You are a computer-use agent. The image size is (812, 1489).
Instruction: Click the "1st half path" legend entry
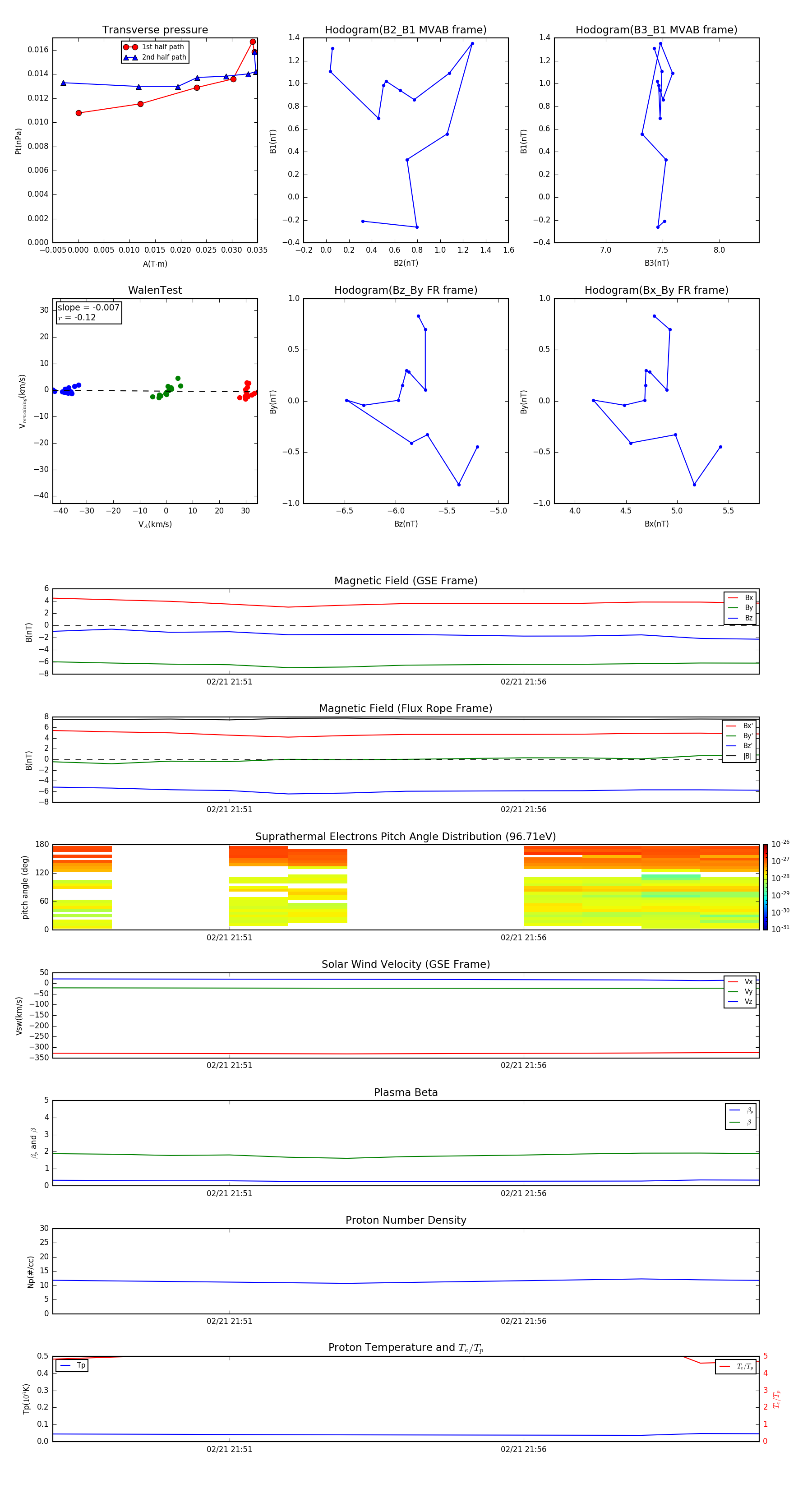154,47
